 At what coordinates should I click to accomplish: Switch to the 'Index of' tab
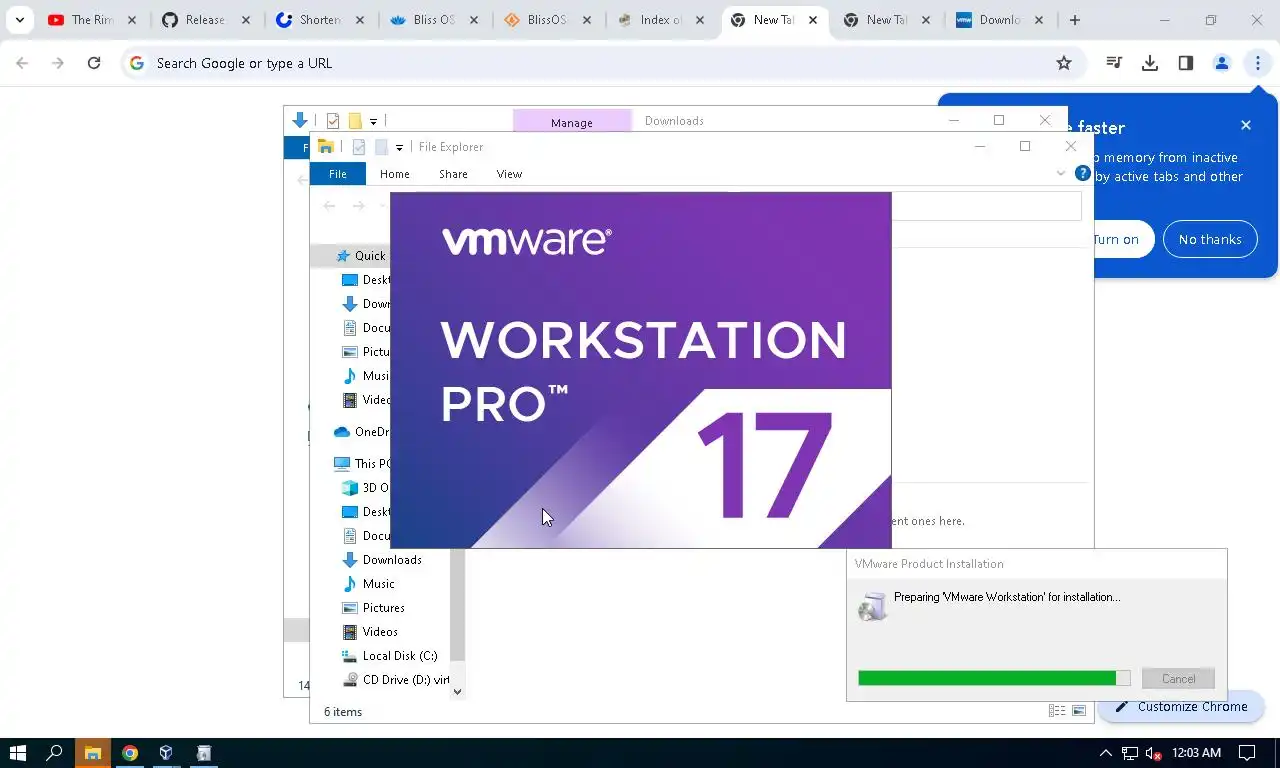(x=661, y=20)
